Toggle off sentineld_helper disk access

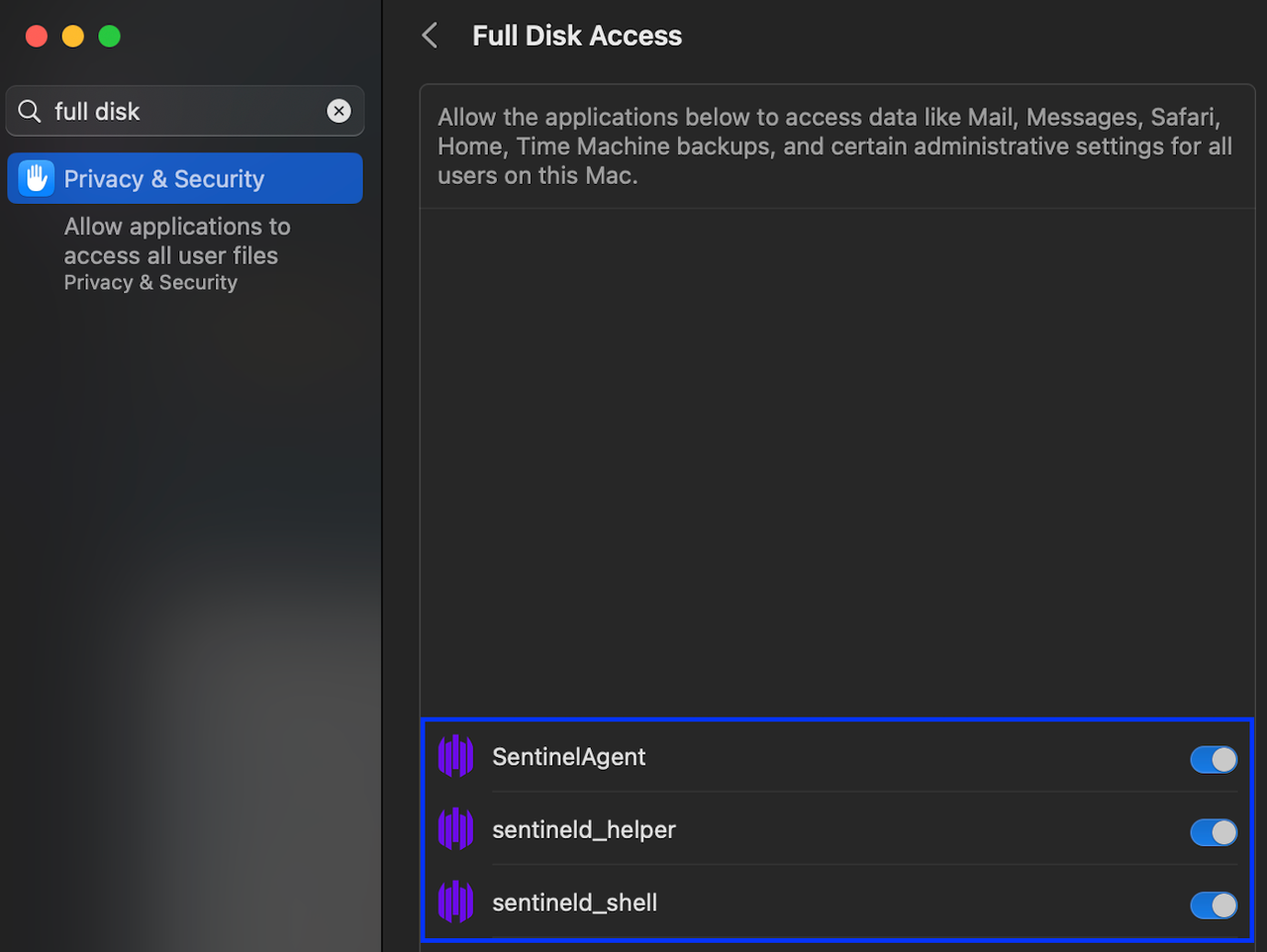point(1214,832)
